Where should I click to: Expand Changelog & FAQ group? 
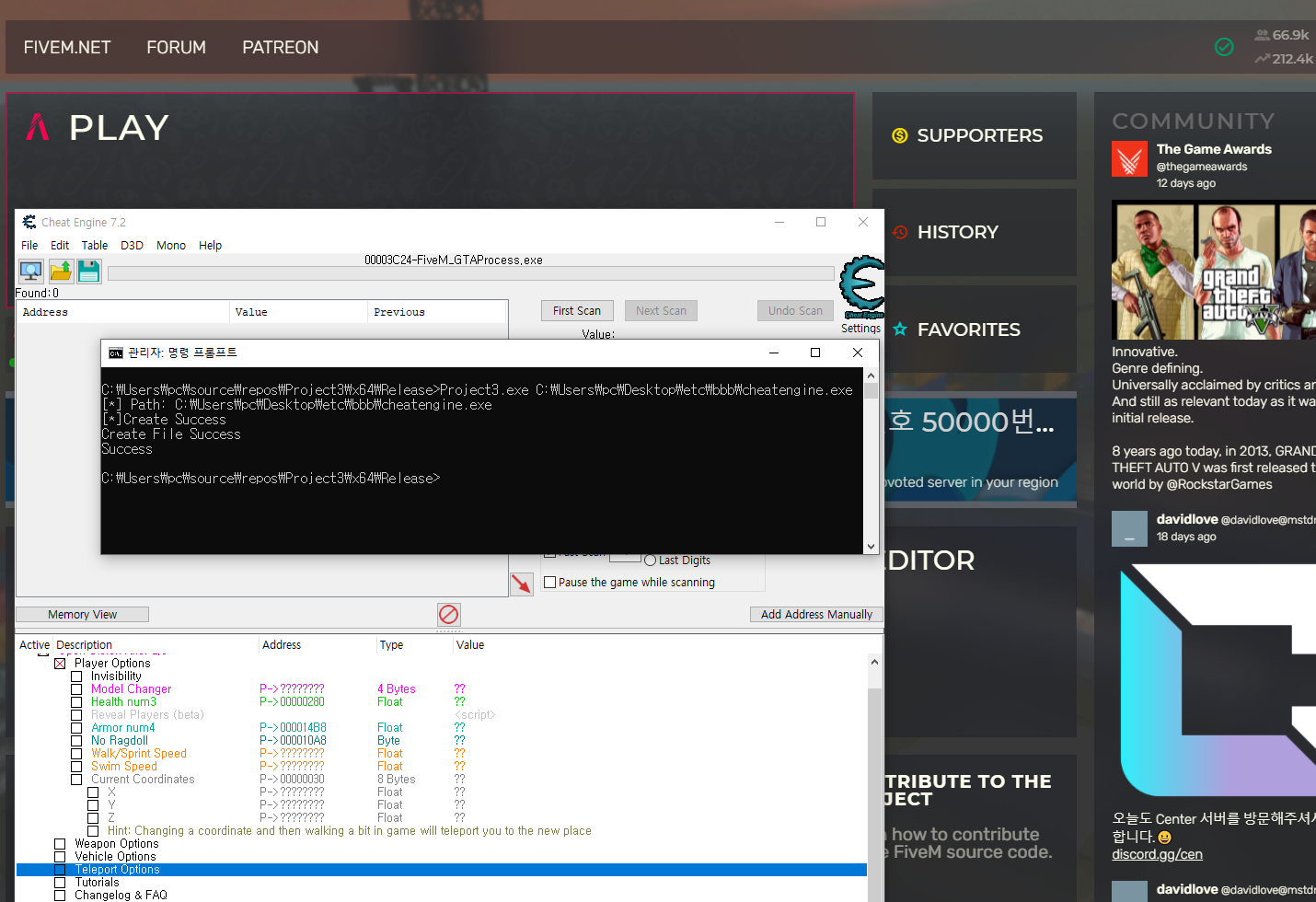pos(60,896)
